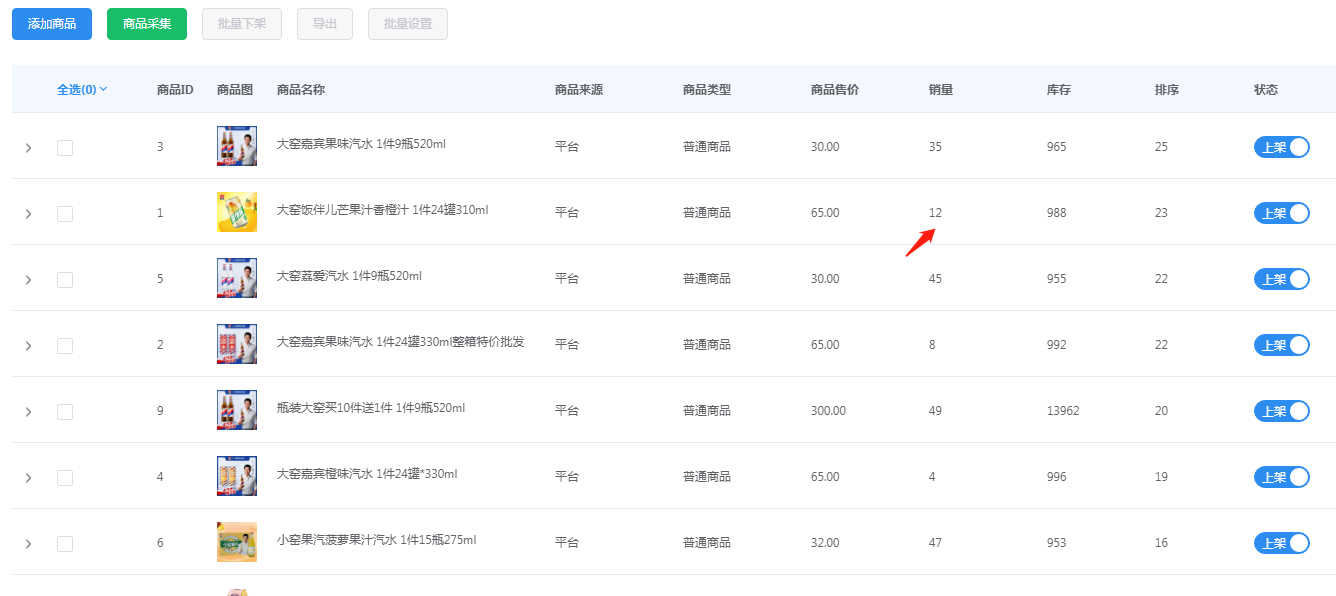The width and height of the screenshot is (1336, 596).
Task: Open the 全选(0) dropdown arrow
Action: click(104, 89)
